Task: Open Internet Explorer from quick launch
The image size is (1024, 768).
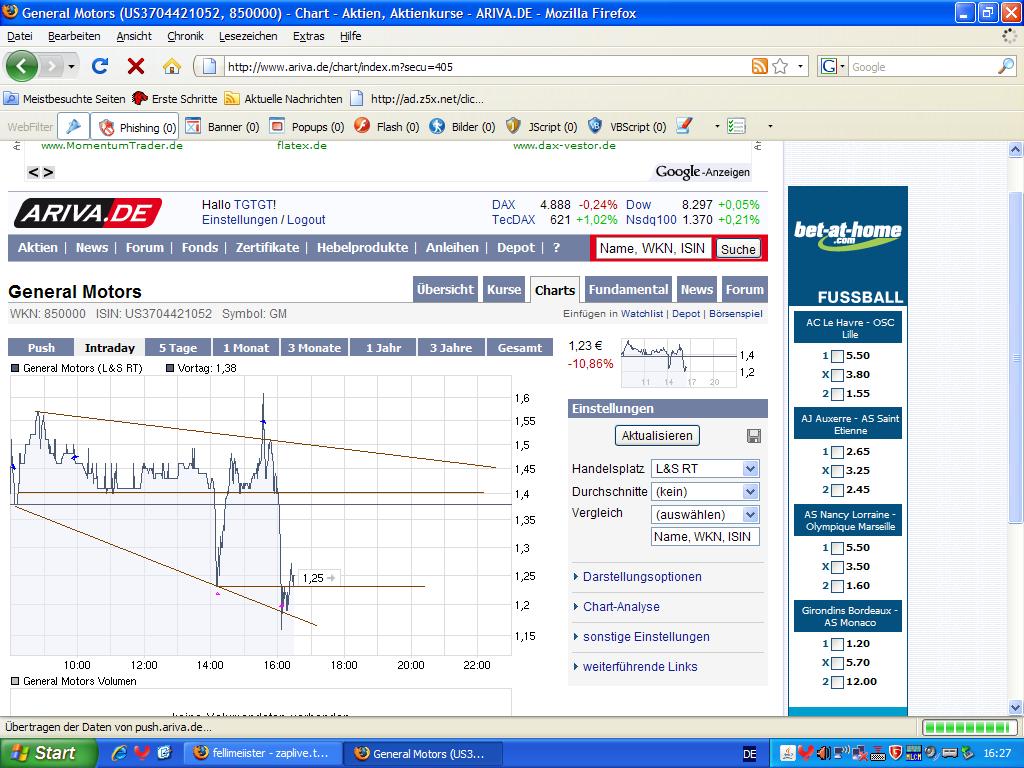Action: click(120, 753)
